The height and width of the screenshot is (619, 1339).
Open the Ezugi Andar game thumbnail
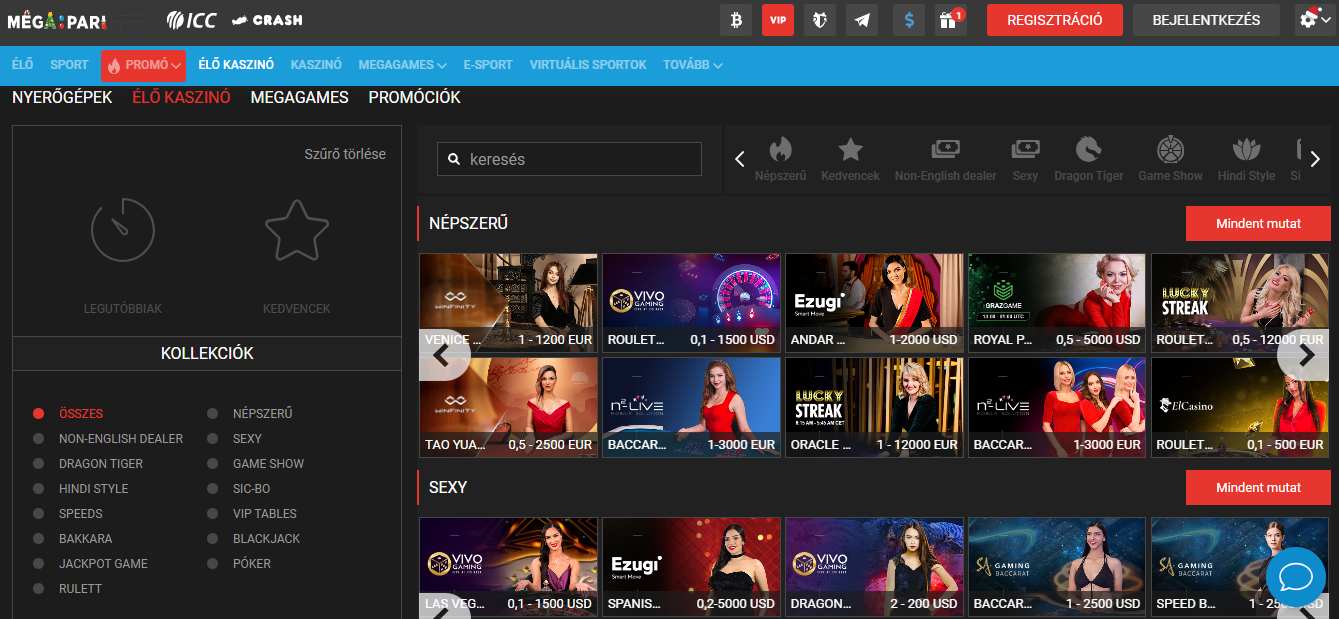point(875,303)
